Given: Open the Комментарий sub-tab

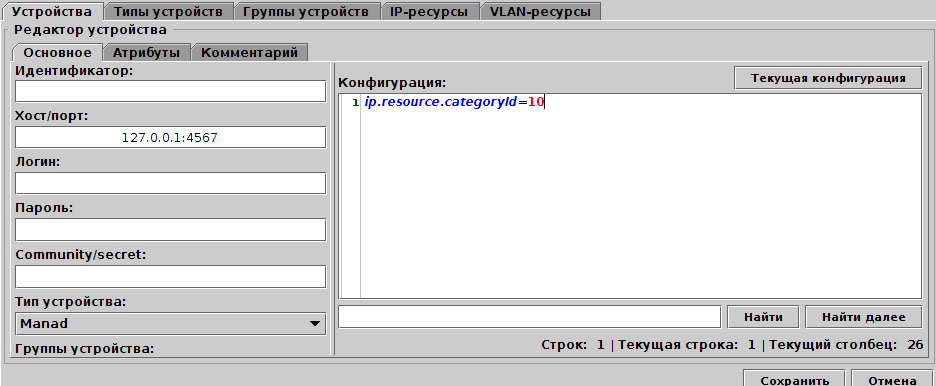Looking at the screenshot, I should [249, 53].
